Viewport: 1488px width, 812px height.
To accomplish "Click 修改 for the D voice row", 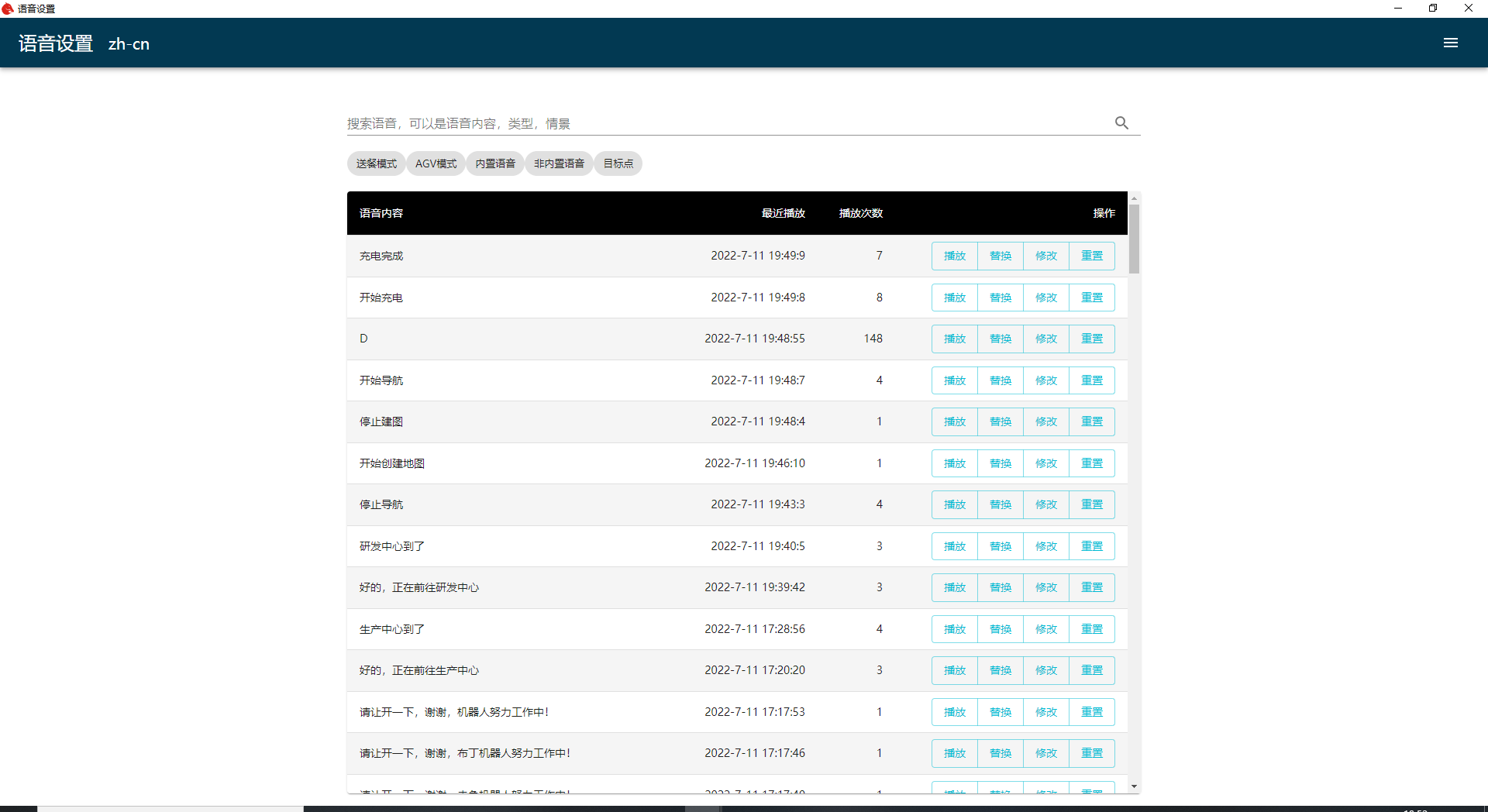I will point(1045,339).
